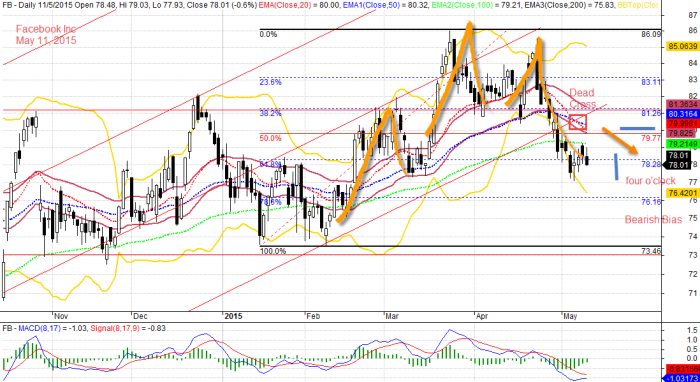
Task: Click the 2015 label on the date axis
Action: click(233, 316)
